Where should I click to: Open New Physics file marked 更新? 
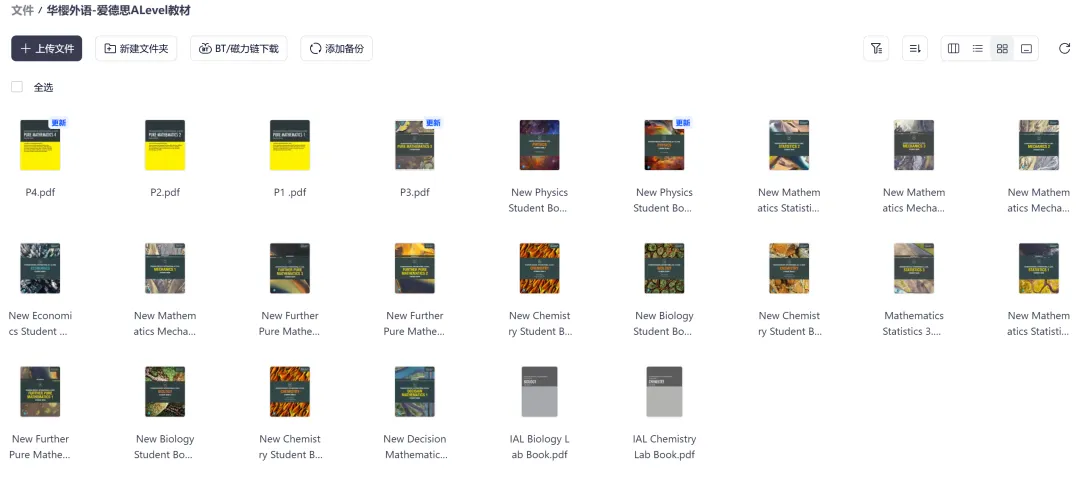[x=664, y=145]
